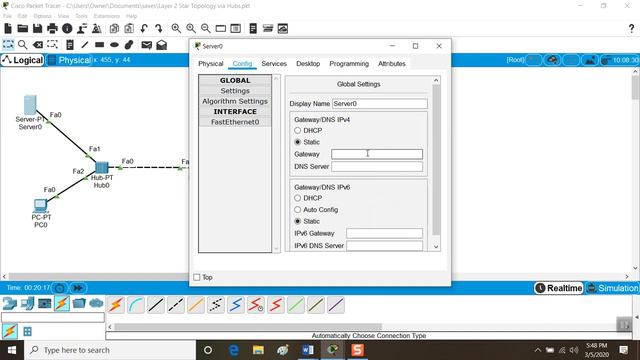Switch to Realtime mode
Screen dimensions: 640x360
pyautogui.click(x=558, y=288)
